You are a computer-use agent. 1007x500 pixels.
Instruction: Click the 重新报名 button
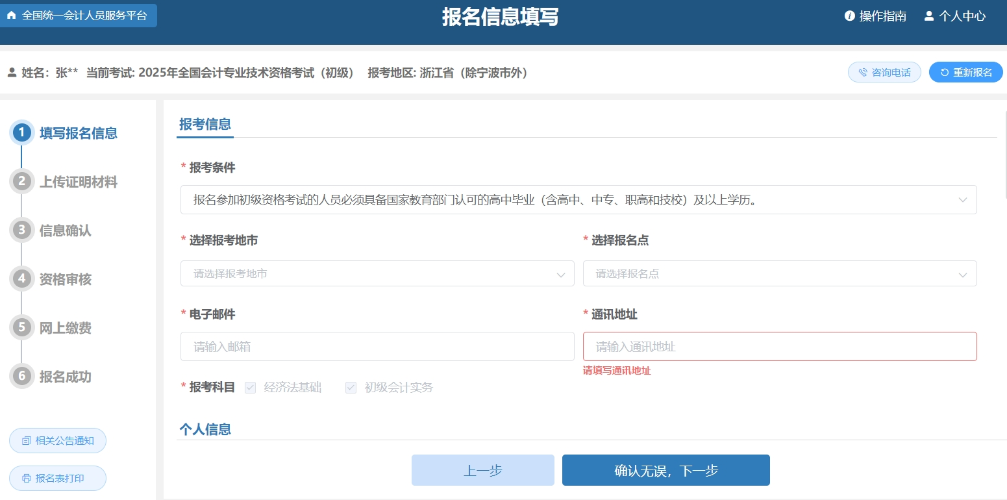pyautogui.click(x=965, y=73)
